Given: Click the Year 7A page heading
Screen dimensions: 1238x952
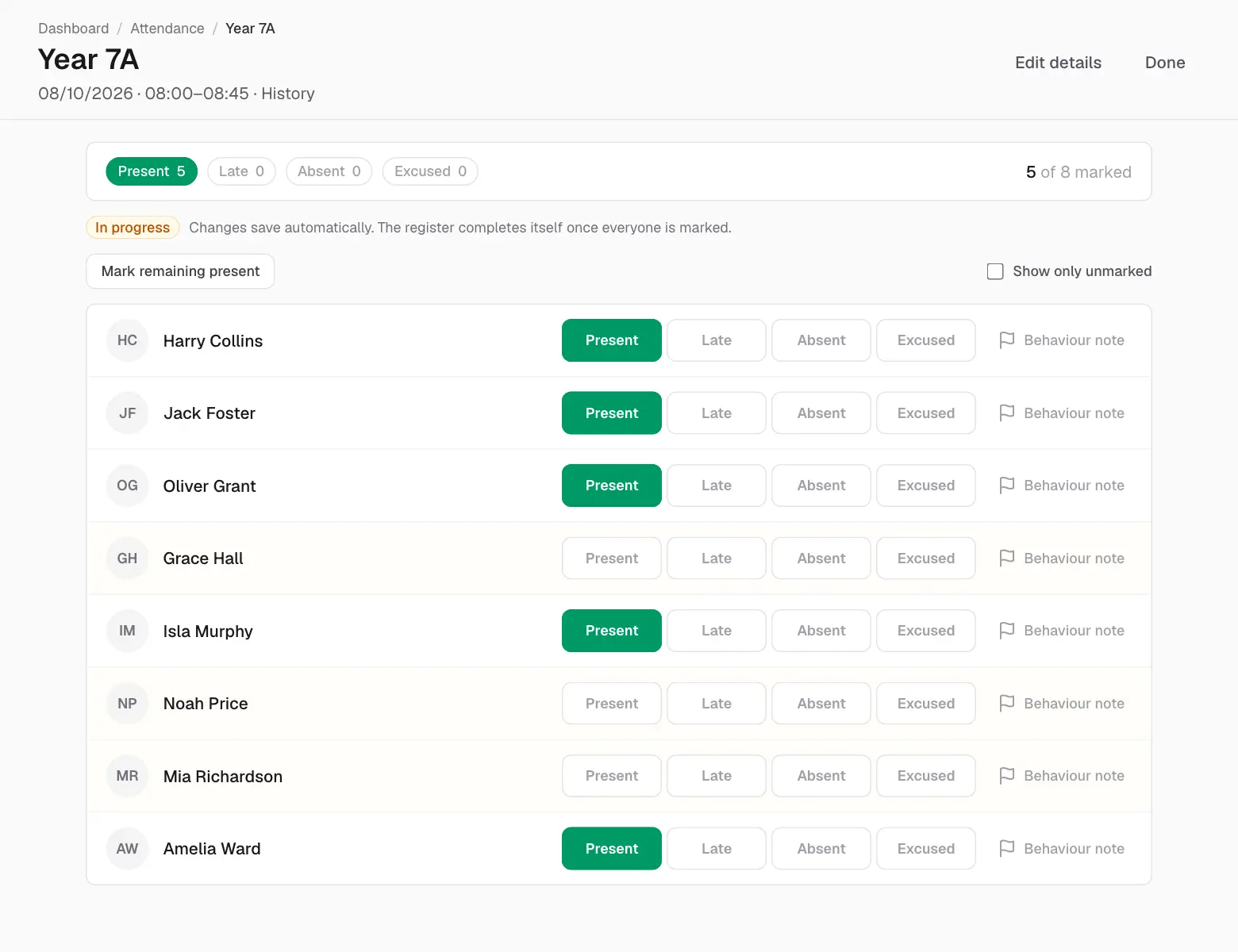Looking at the screenshot, I should coord(89,59).
